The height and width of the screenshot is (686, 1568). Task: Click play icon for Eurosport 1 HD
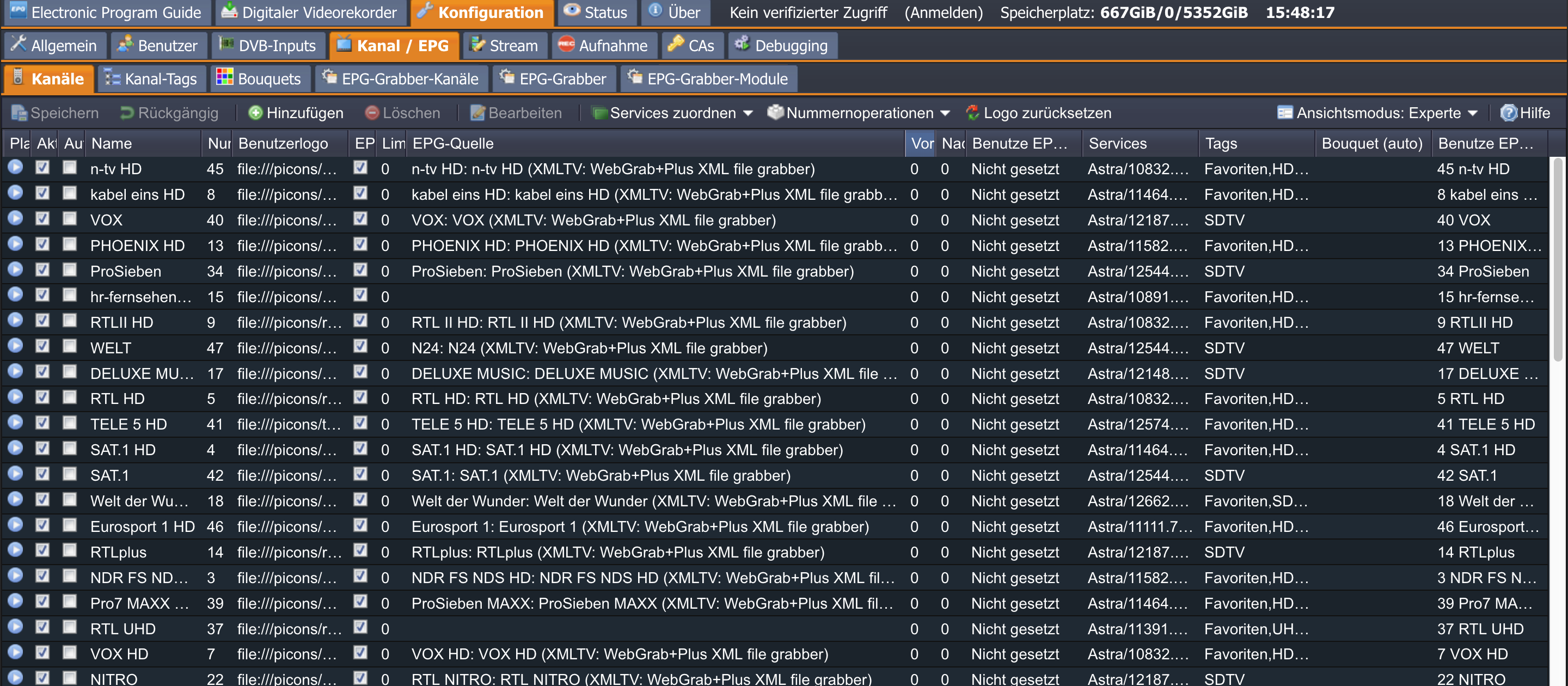[x=15, y=525]
